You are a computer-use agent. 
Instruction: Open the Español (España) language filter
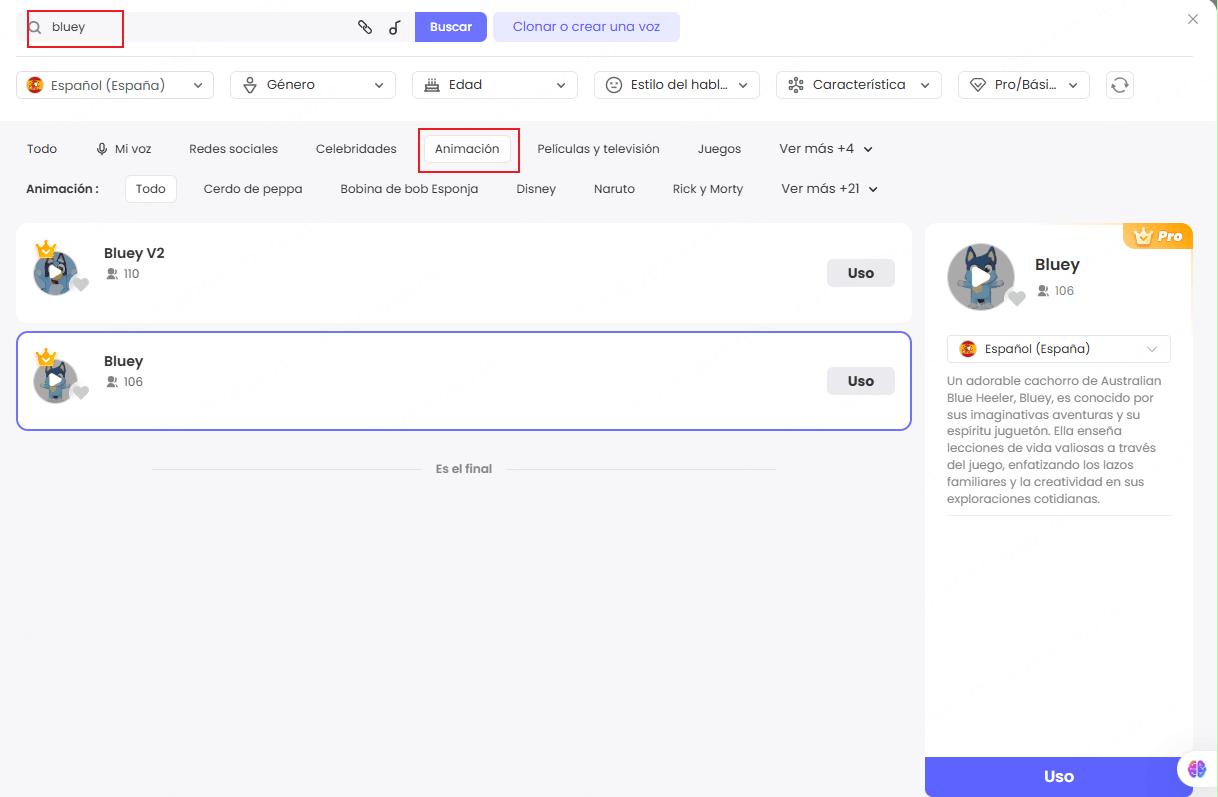pyautogui.click(x=115, y=85)
